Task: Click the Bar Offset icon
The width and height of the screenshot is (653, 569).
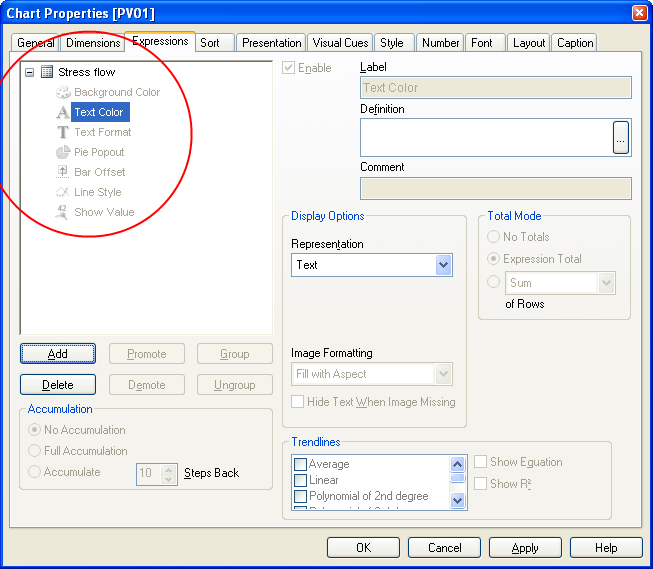Action: pos(62,172)
